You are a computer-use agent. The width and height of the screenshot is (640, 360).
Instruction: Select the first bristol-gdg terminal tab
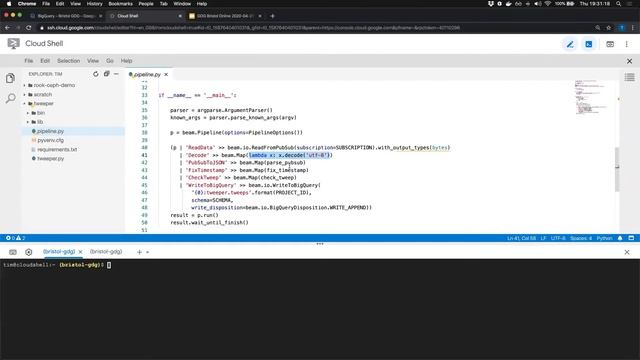[x=59, y=252]
